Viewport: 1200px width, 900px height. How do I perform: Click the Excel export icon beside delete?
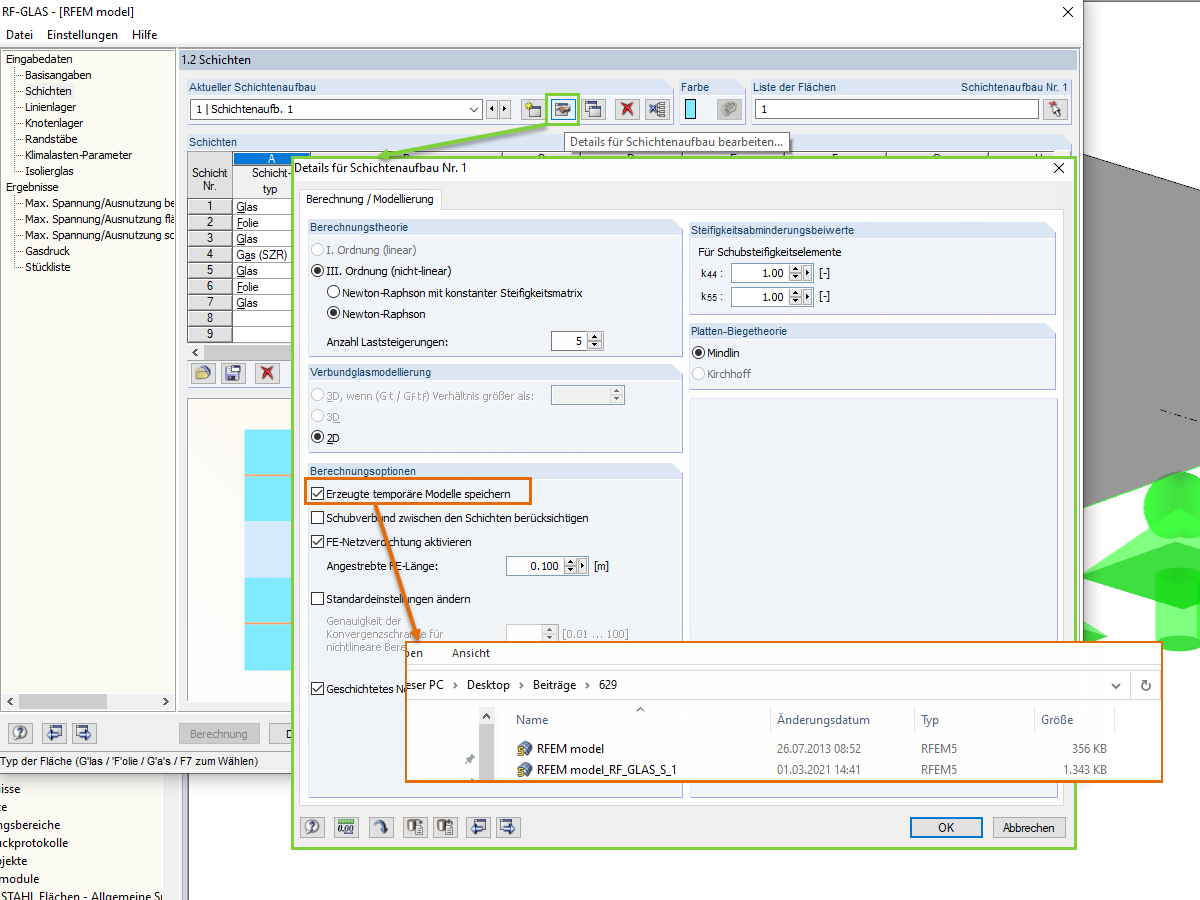pos(657,109)
